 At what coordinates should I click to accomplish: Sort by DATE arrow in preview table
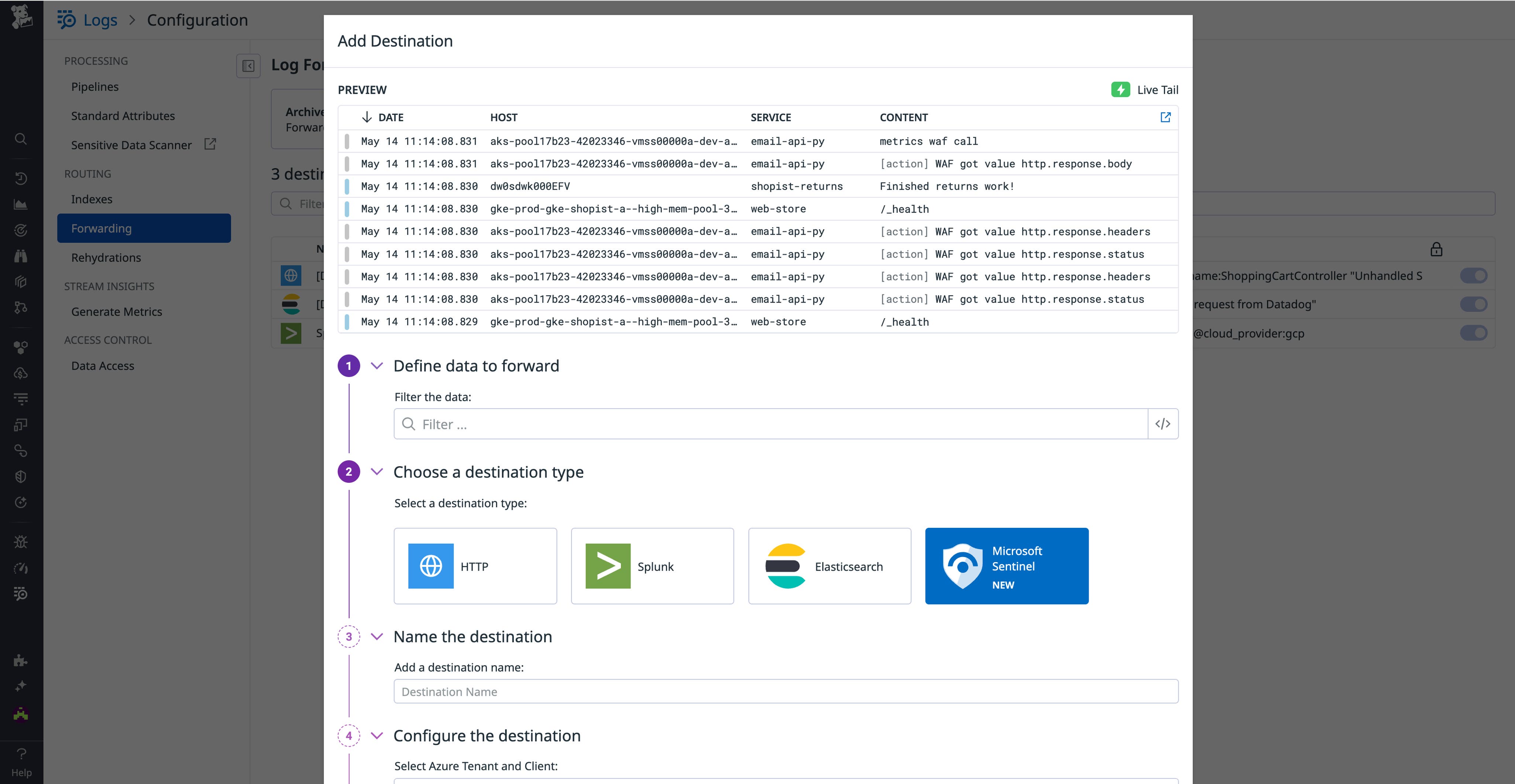pyautogui.click(x=367, y=117)
